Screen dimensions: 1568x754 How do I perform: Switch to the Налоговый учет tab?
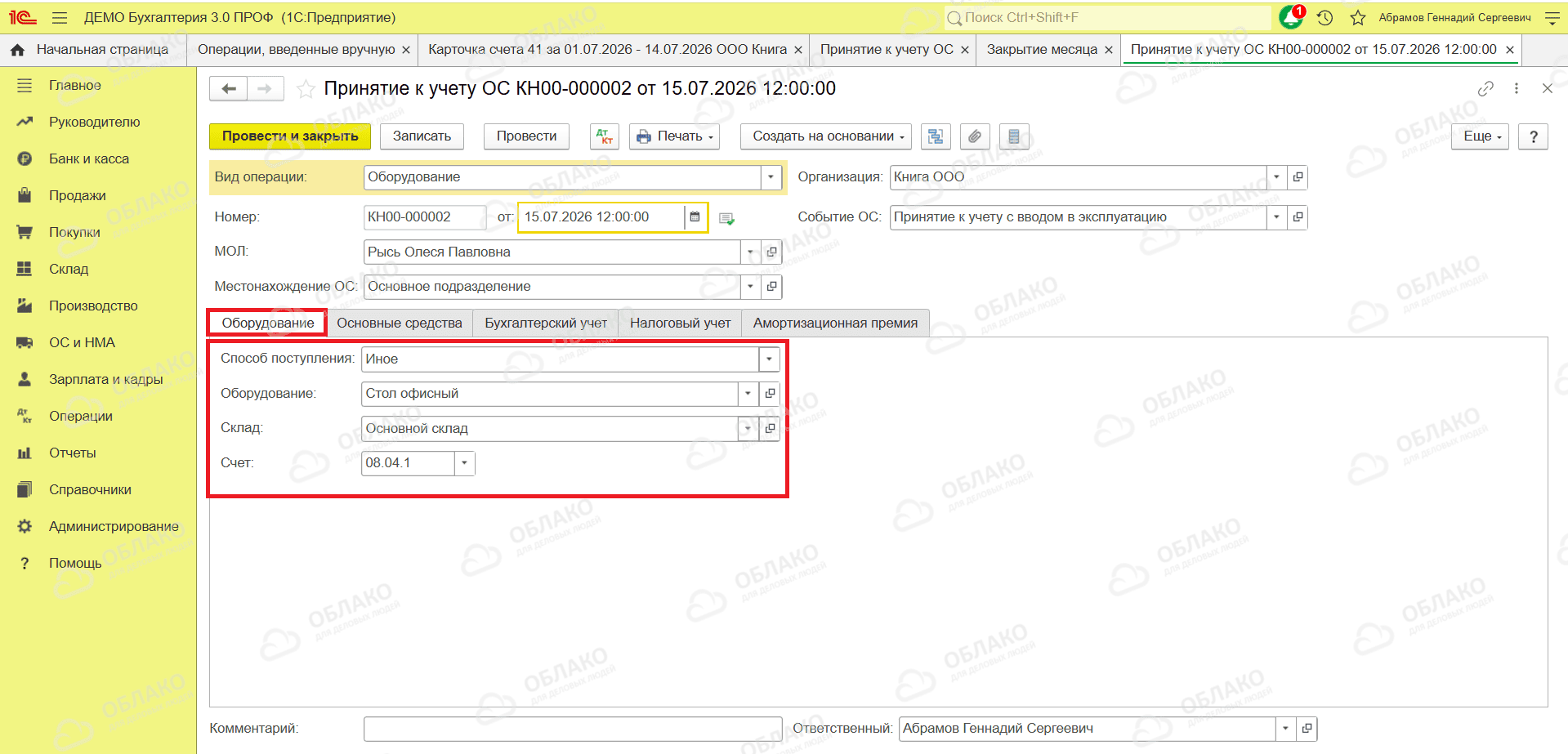[x=680, y=323]
